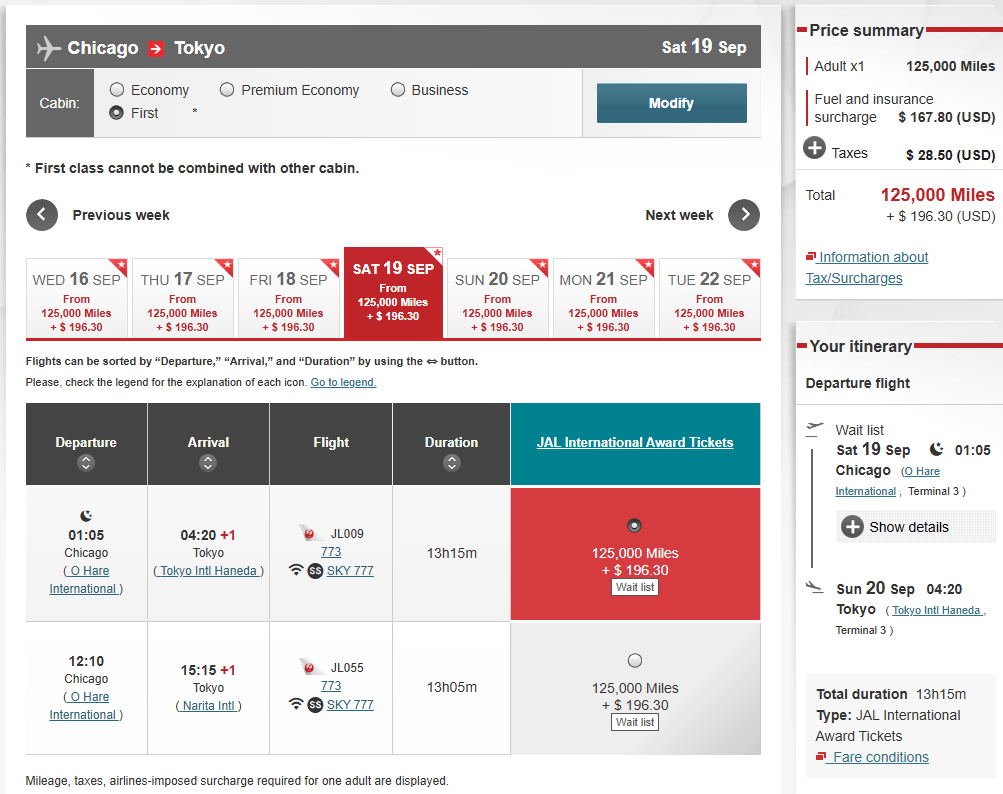Image resolution: width=1003 pixels, height=794 pixels.
Task: Click the 13h05m duration cell
Action: 452,688
